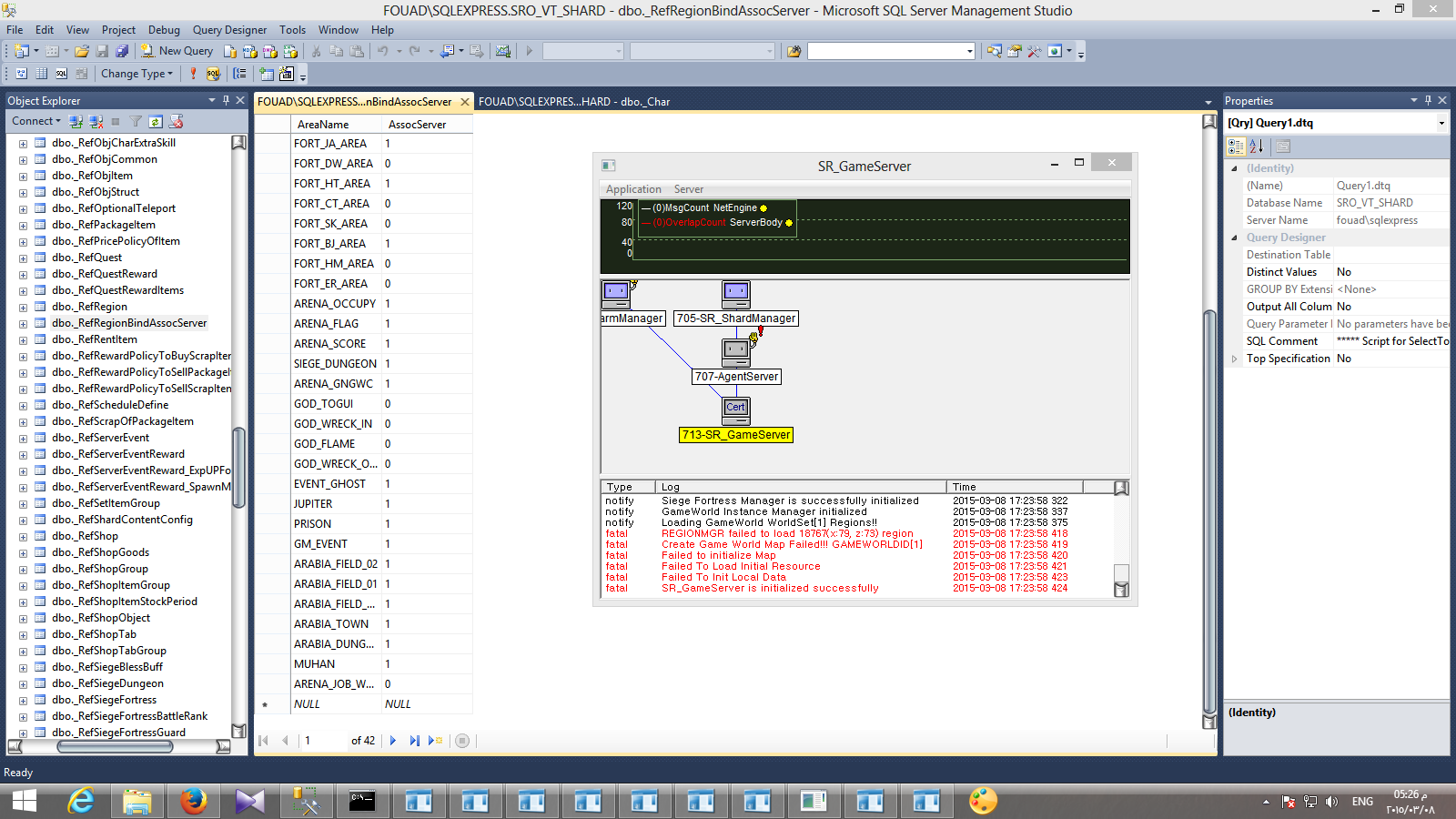Click the Activity Monitor toolbar icon
1456x819 pixels.
pyautogui.click(x=503, y=51)
